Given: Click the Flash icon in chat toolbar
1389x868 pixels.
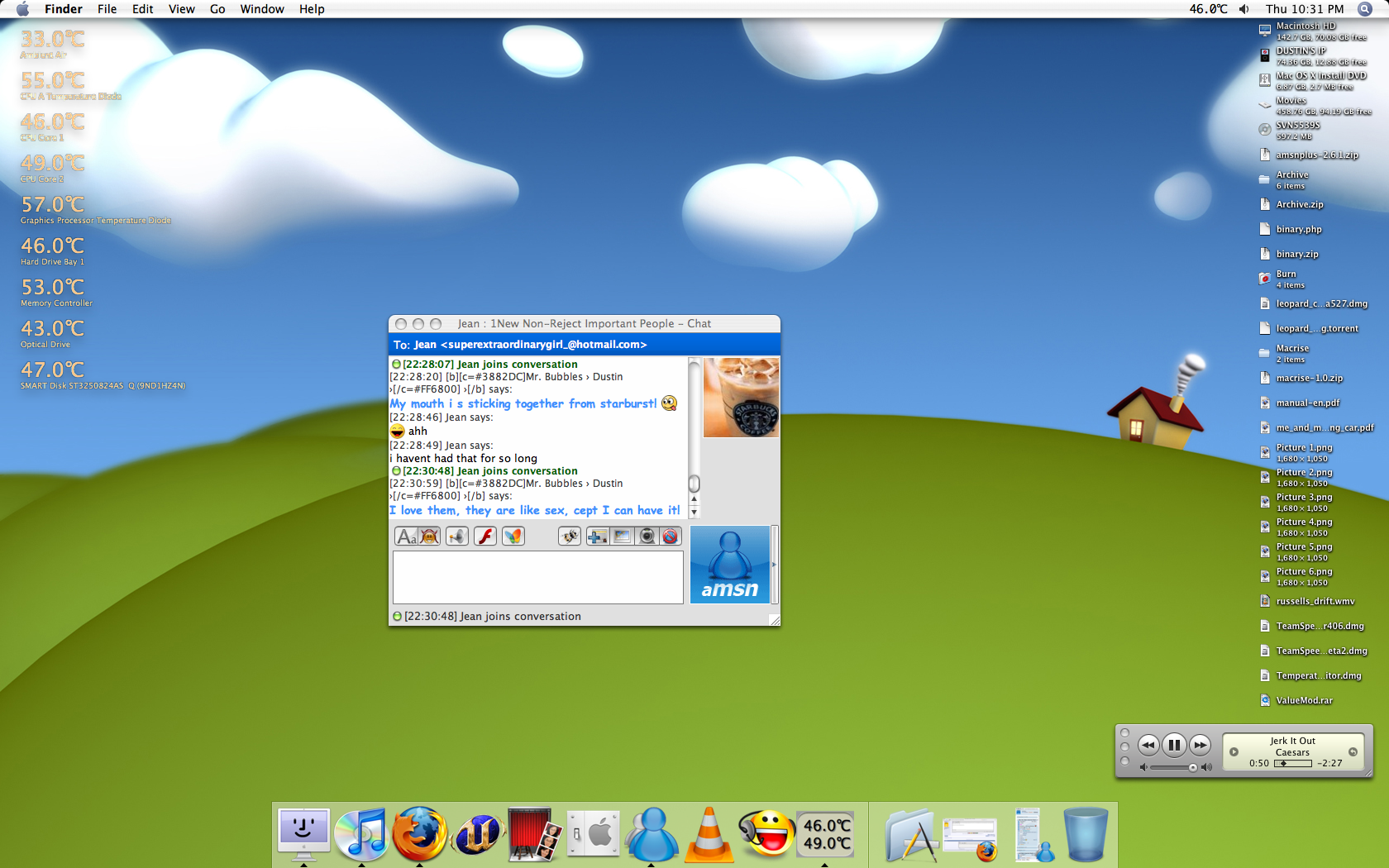Looking at the screenshot, I should pyautogui.click(x=485, y=537).
